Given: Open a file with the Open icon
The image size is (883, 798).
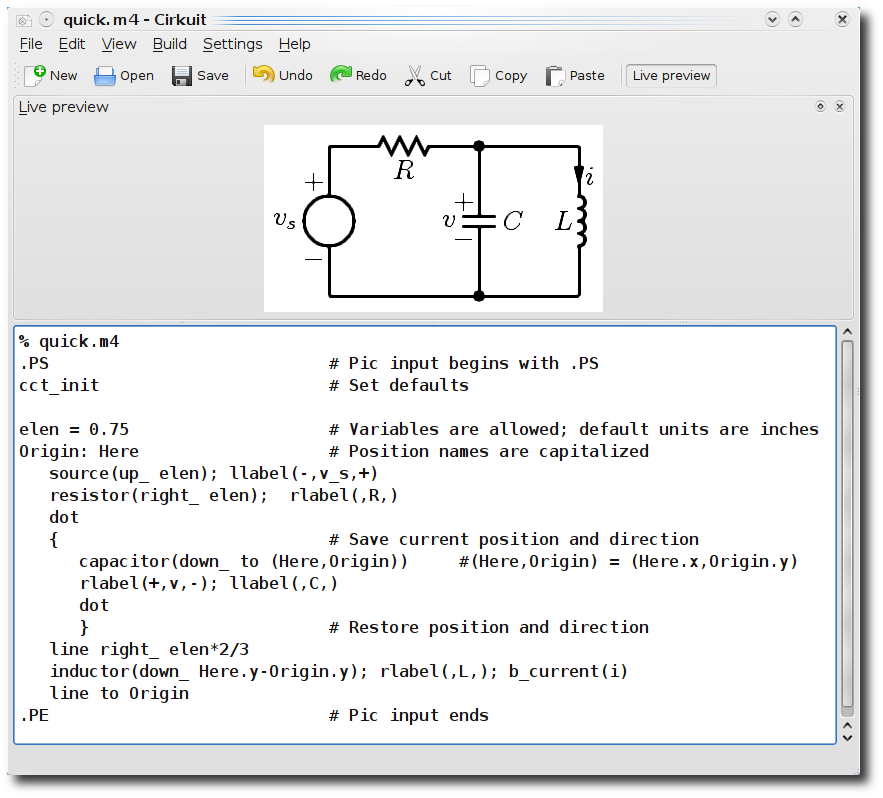Looking at the screenshot, I should (105, 75).
